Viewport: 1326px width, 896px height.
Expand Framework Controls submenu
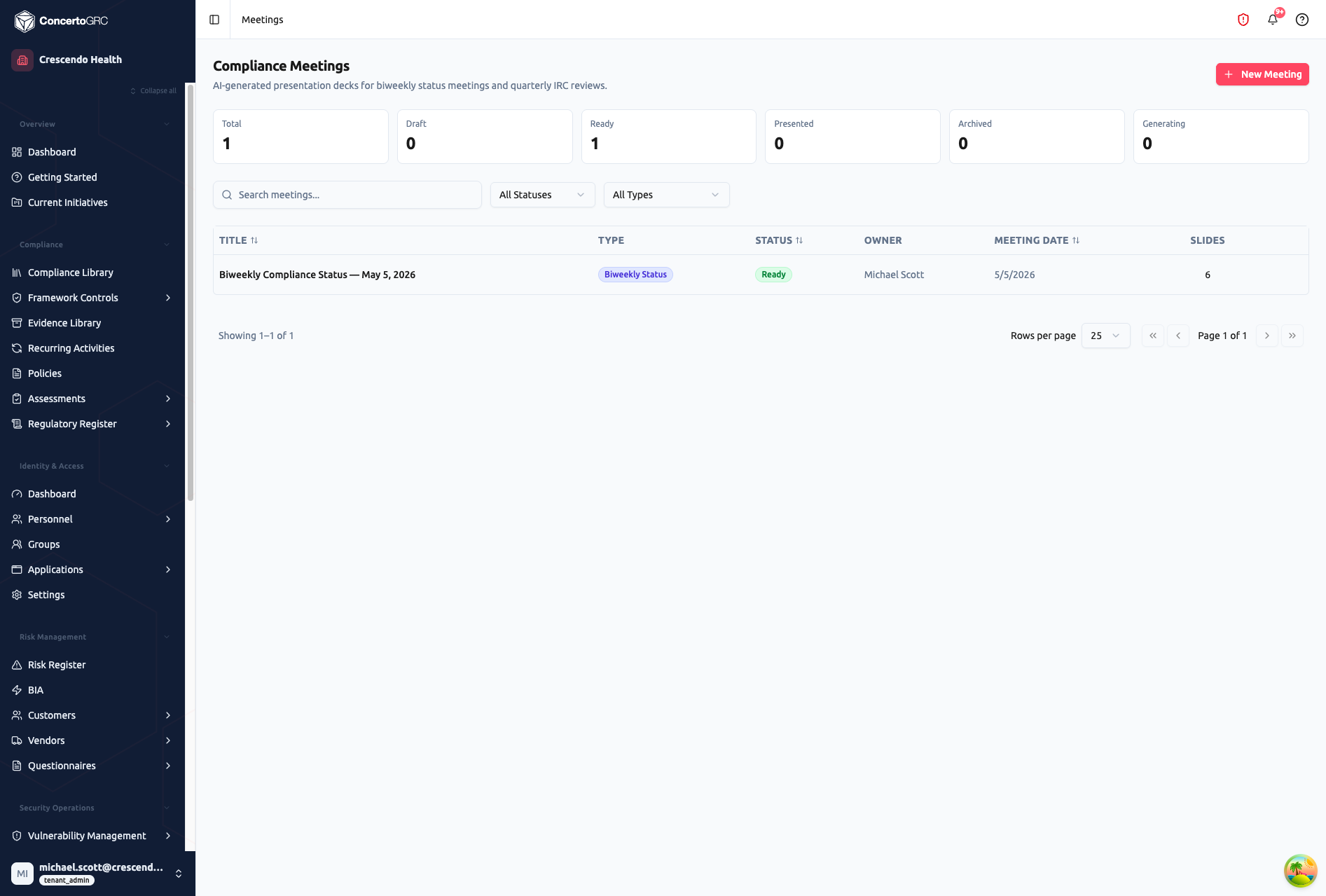click(x=168, y=298)
